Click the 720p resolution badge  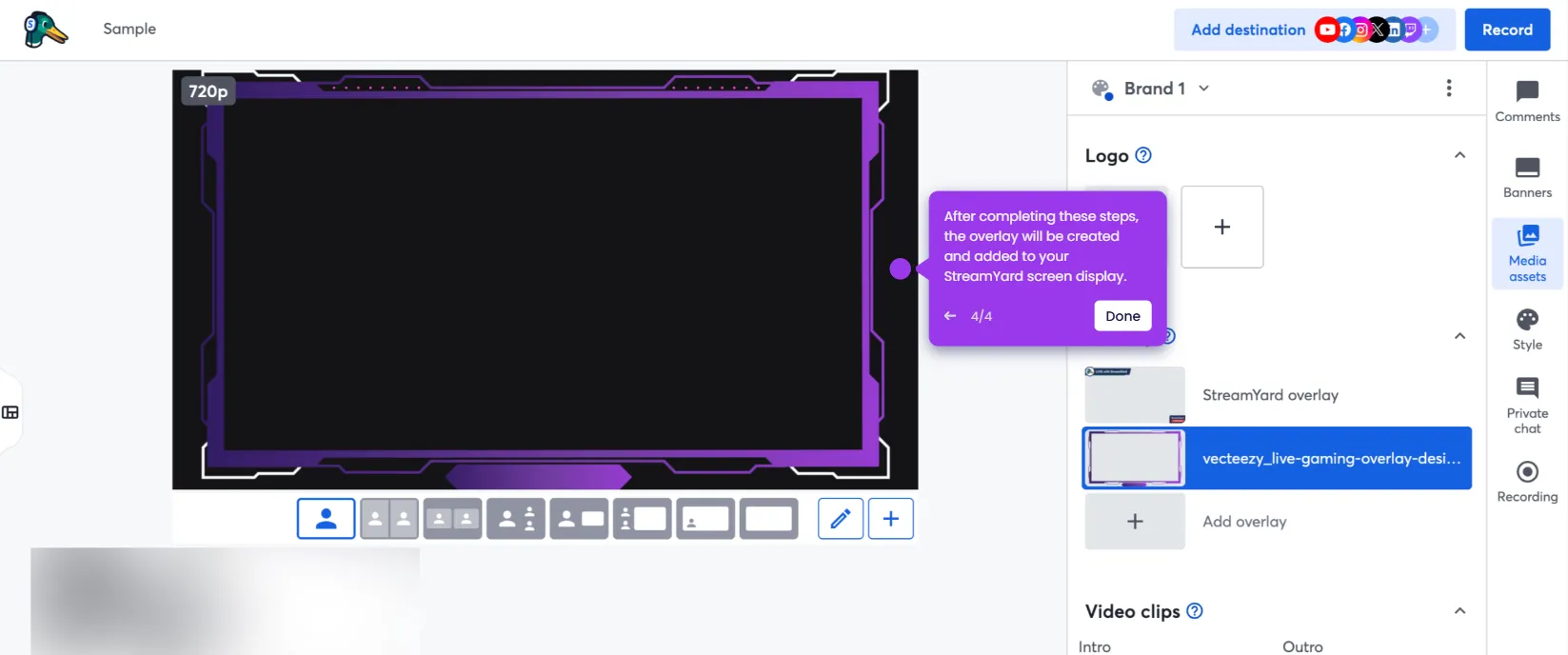click(x=208, y=91)
